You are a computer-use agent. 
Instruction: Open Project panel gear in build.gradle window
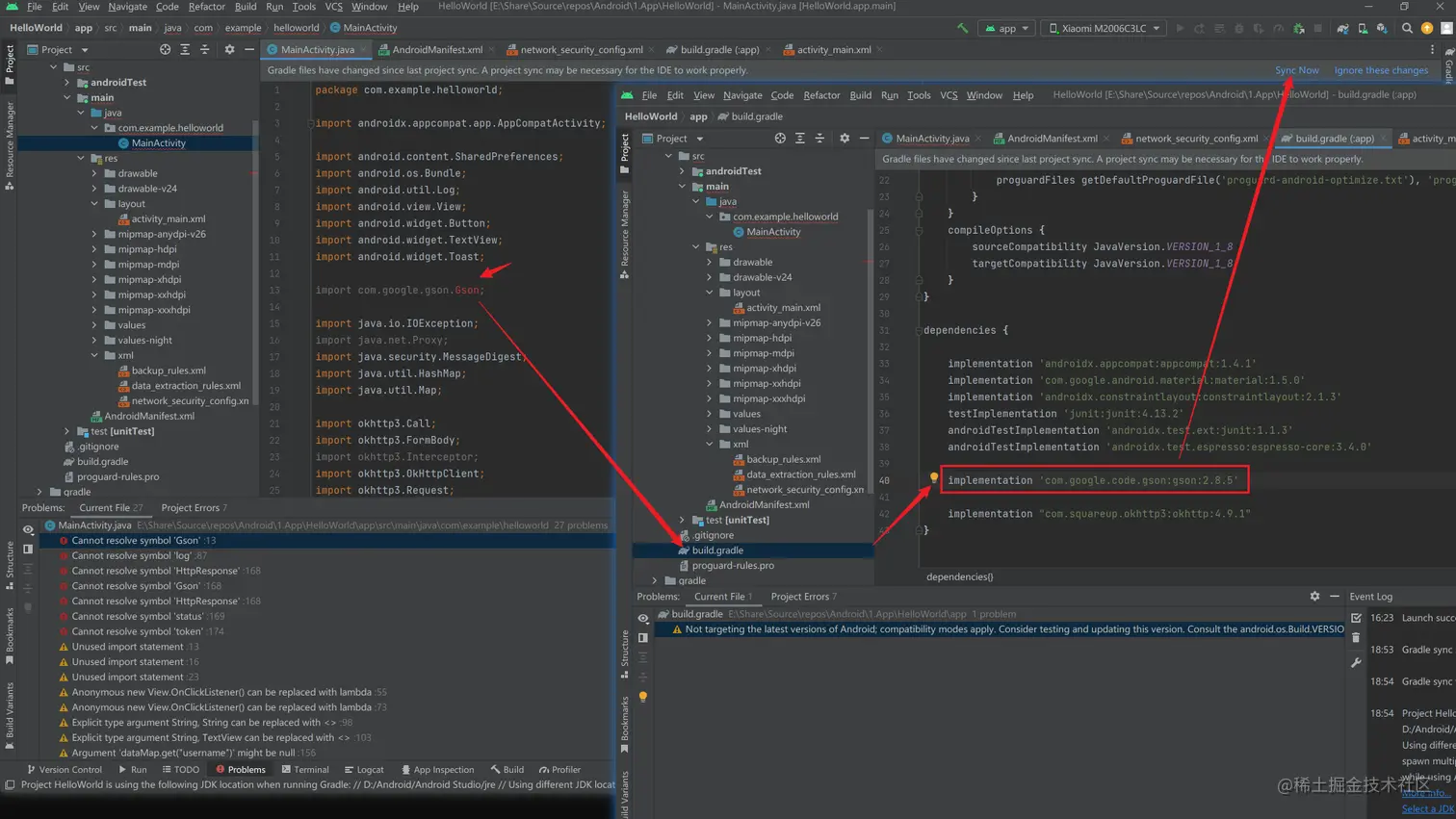pyautogui.click(x=845, y=139)
